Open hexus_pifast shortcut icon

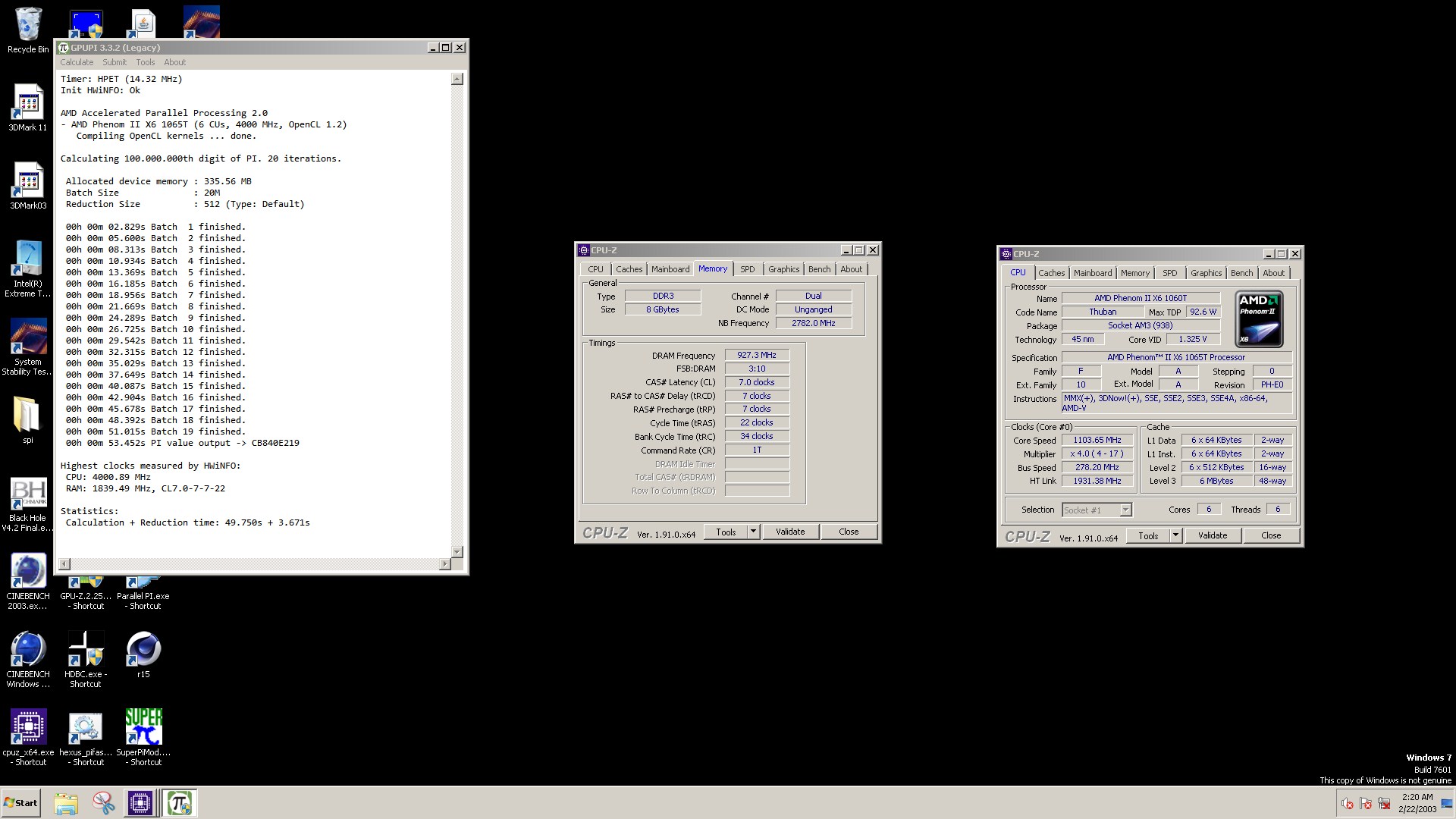[x=86, y=738]
